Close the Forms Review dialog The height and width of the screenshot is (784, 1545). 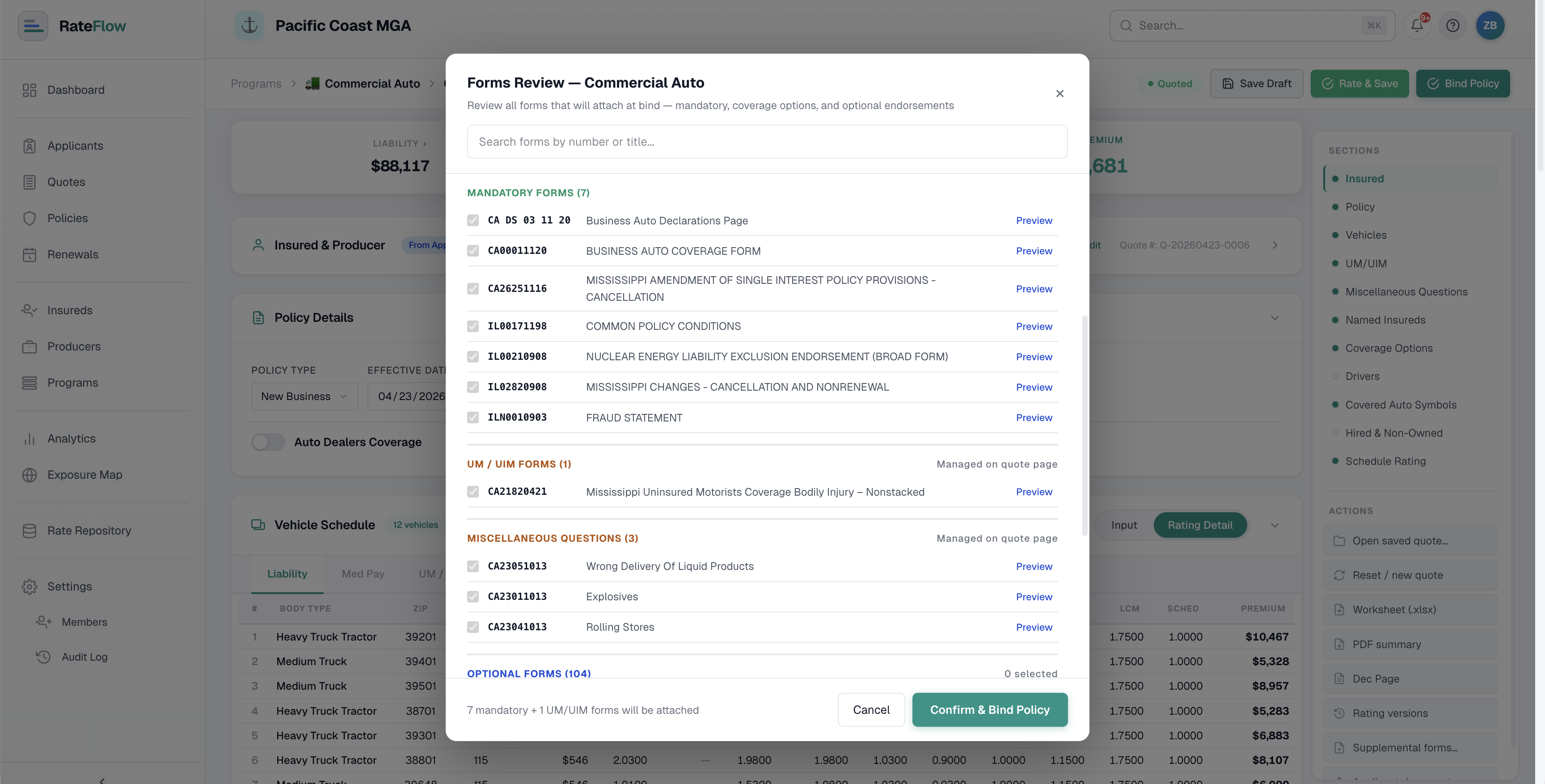[1060, 93]
